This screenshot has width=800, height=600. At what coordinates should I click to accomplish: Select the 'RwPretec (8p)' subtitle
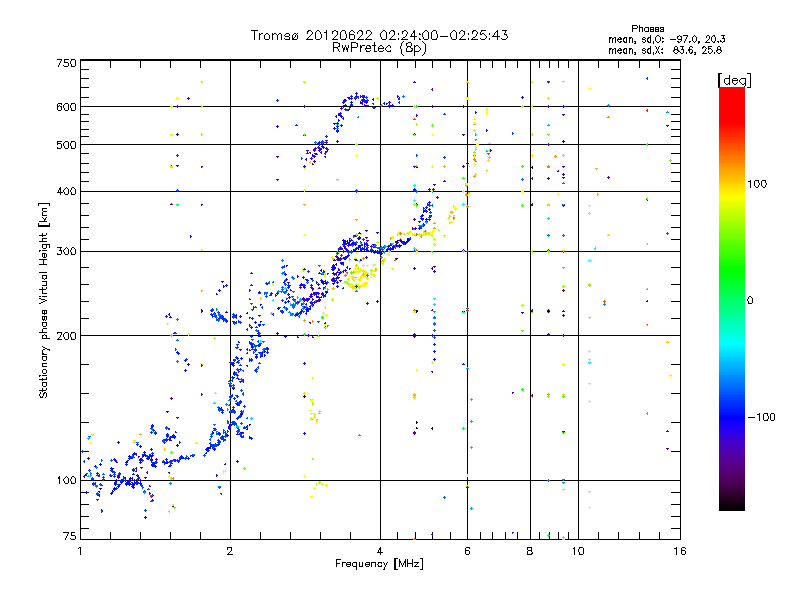pyautogui.click(x=379, y=48)
